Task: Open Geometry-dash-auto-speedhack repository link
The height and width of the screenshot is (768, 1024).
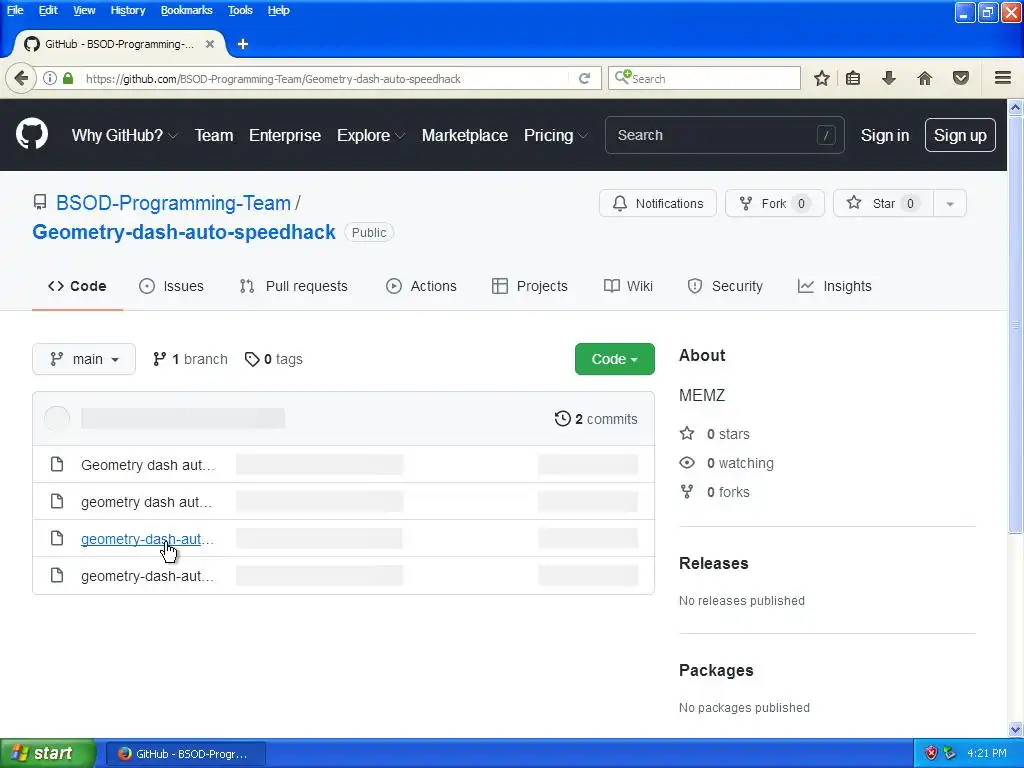Action: [184, 232]
